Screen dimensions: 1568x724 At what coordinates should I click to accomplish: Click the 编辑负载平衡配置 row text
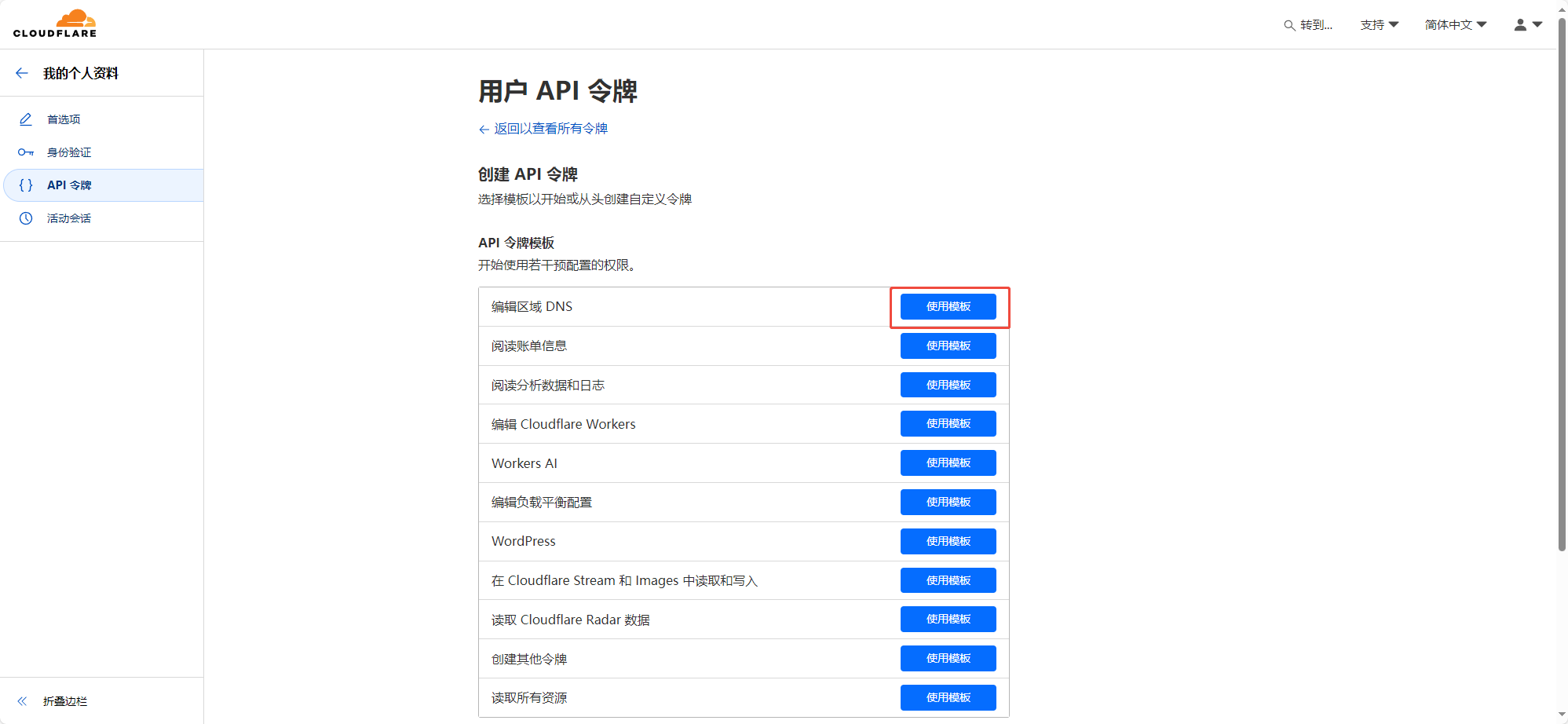[x=542, y=503]
